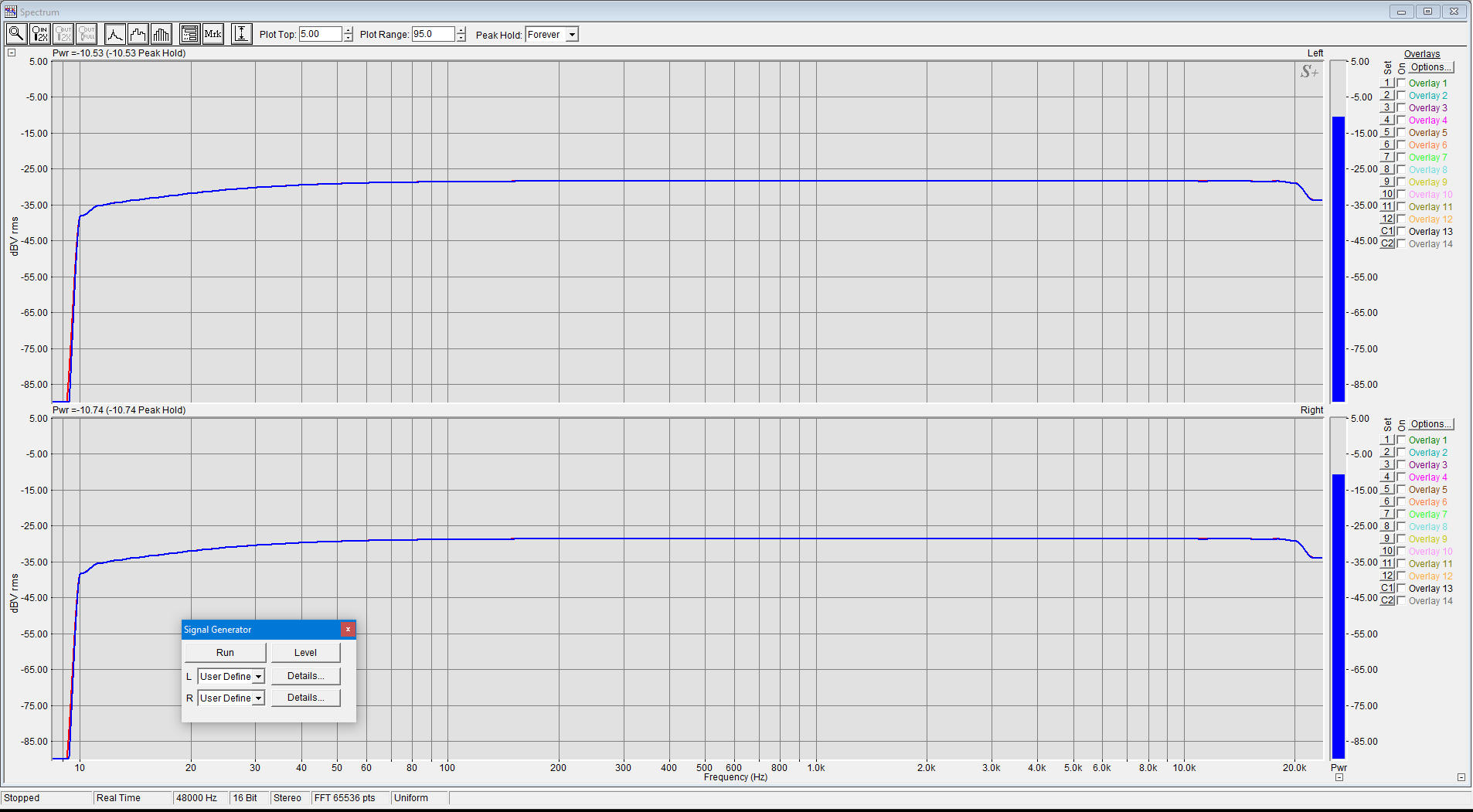Open Details for the L channel generator
Image resolution: width=1473 pixels, height=812 pixels.
coord(305,676)
